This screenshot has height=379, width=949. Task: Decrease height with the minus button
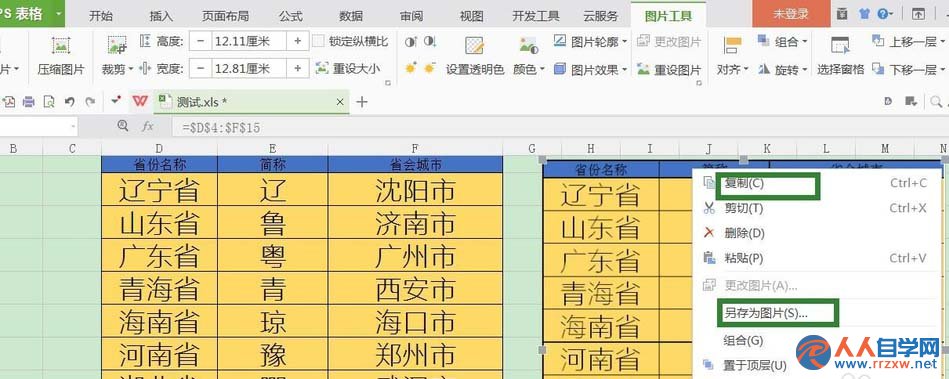click(200, 41)
